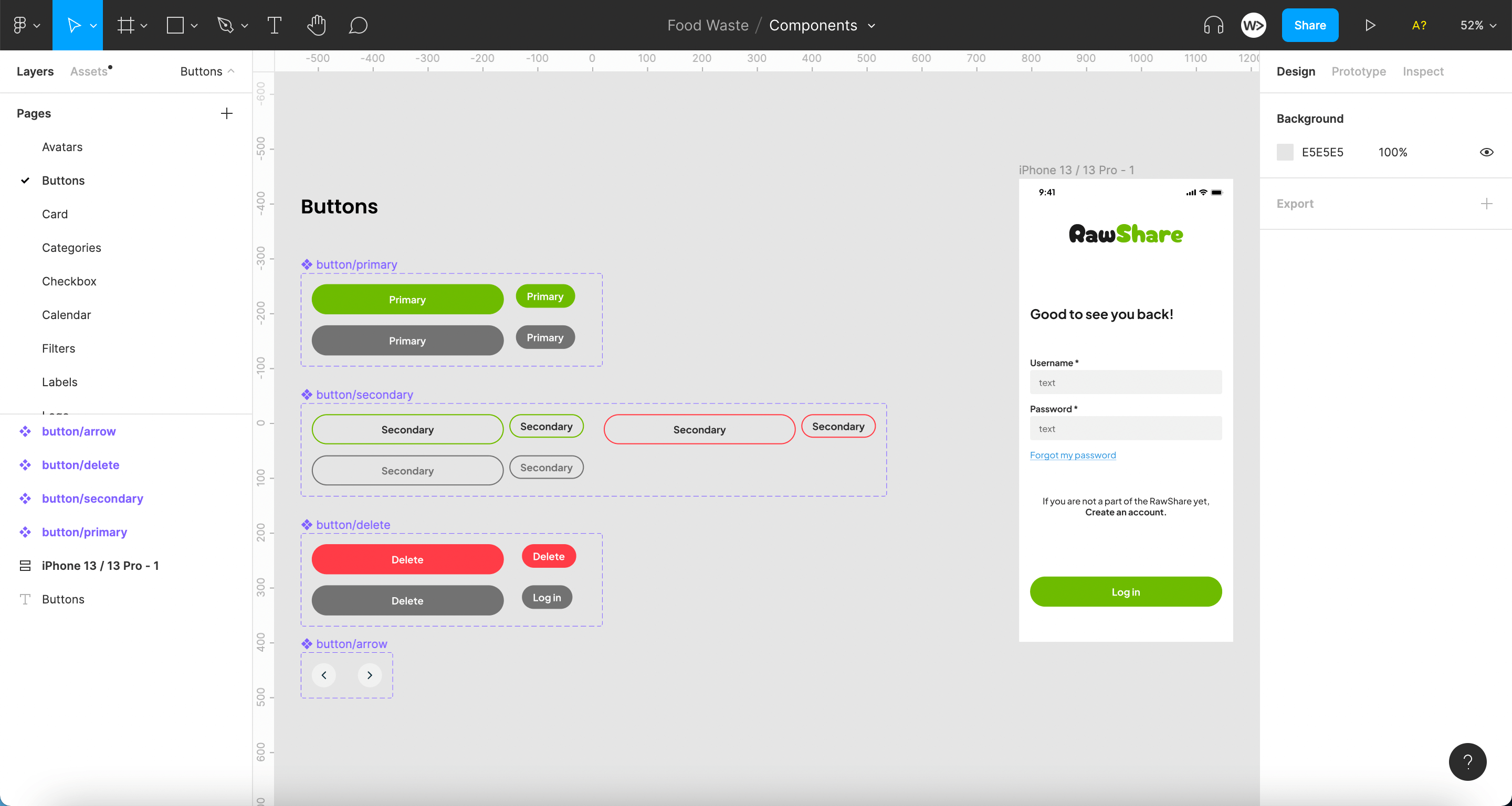The image size is (1512, 806).
Task: Check the Buttons page entry
Action: (63, 180)
